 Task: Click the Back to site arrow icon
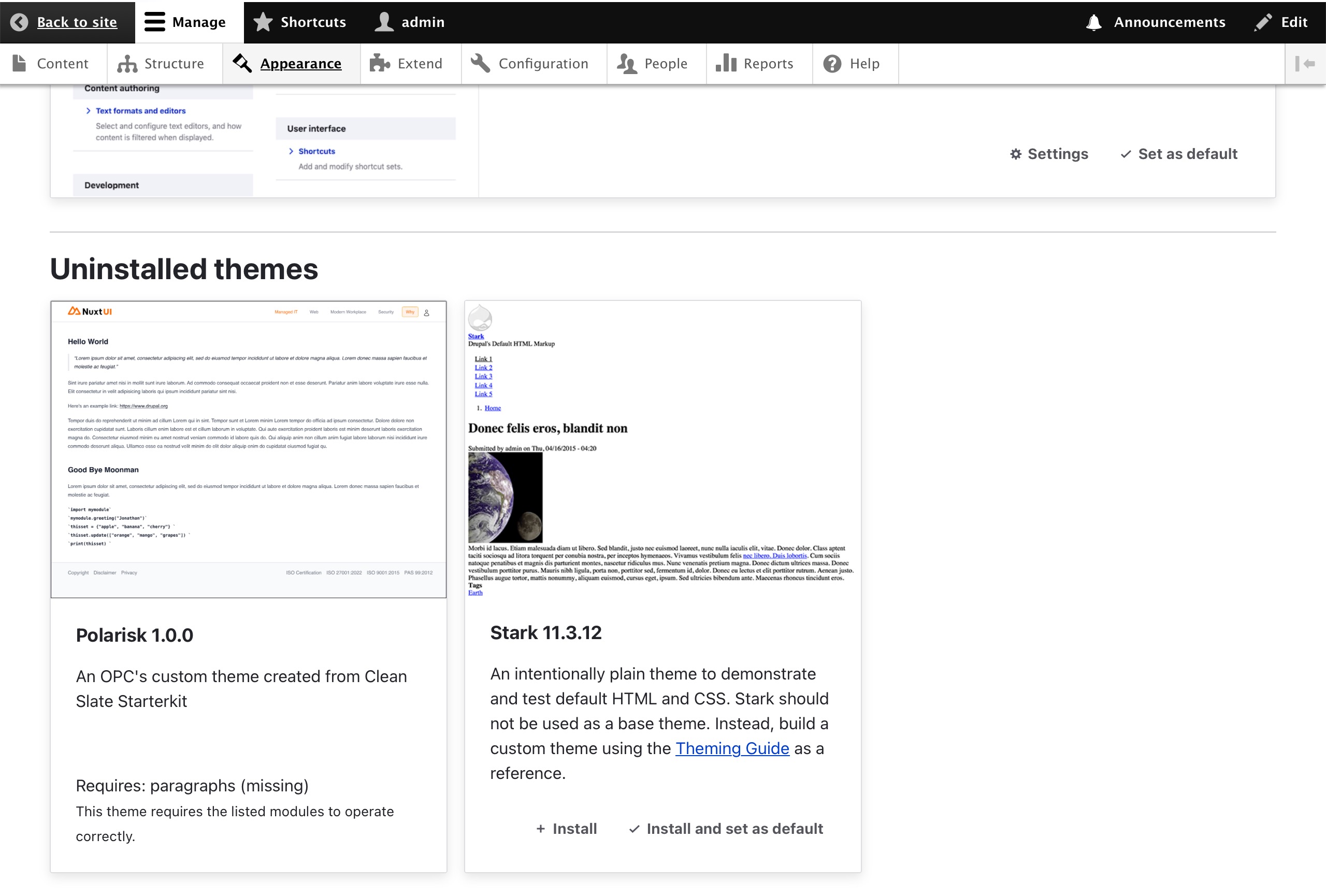click(19, 22)
